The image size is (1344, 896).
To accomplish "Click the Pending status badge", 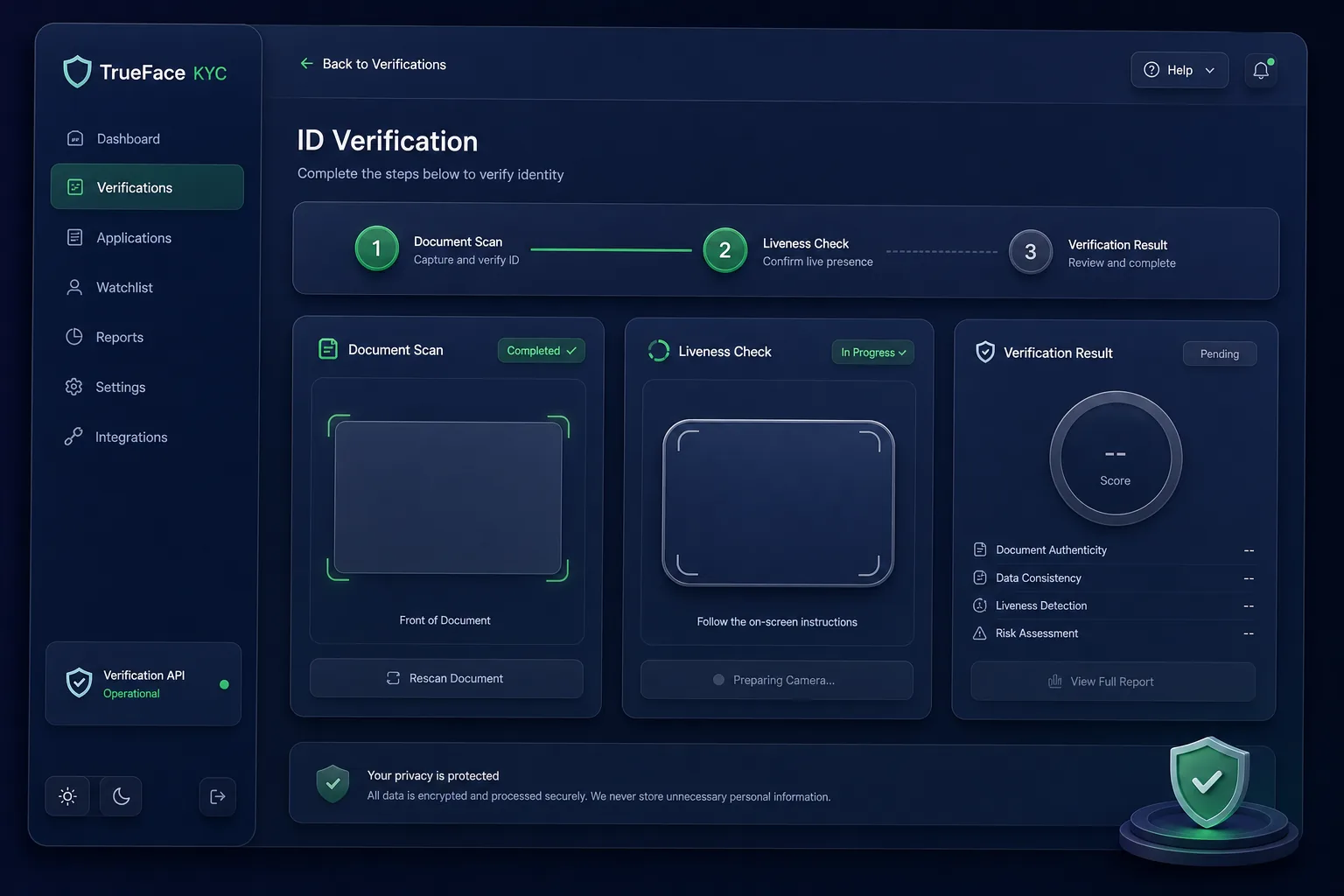I will pyautogui.click(x=1220, y=353).
